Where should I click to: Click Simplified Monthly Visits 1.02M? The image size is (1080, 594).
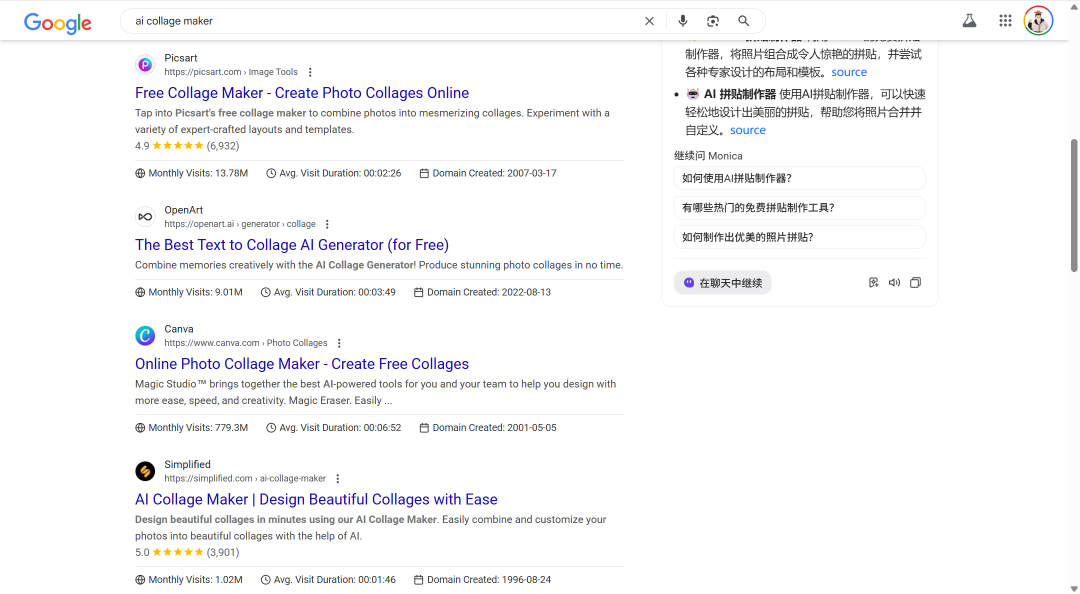coord(189,580)
